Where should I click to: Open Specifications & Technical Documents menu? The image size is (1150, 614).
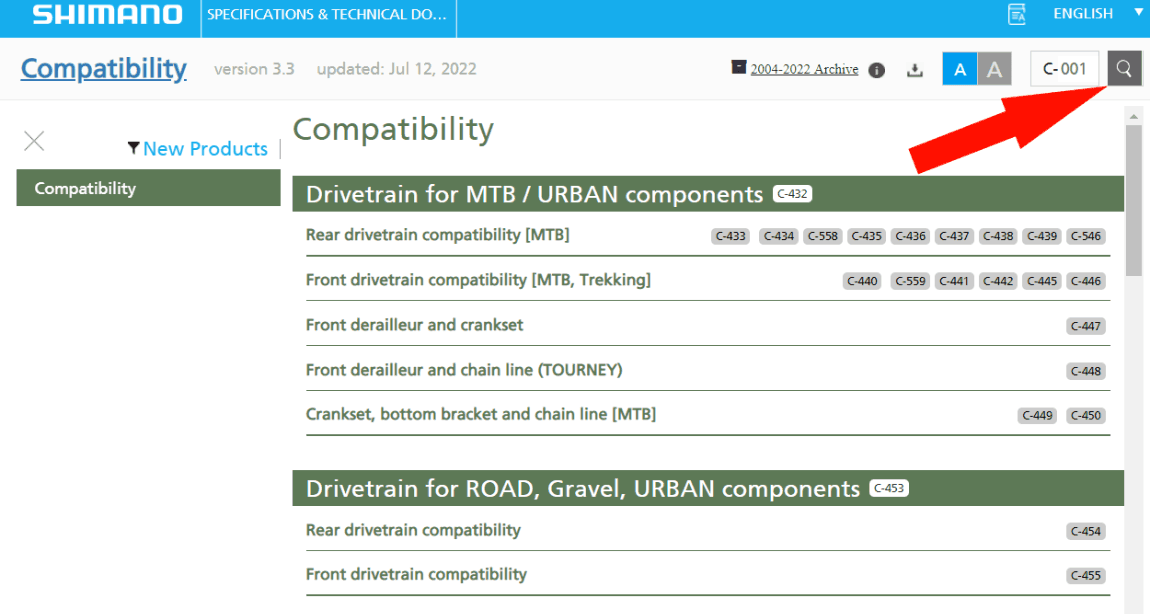coord(328,15)
